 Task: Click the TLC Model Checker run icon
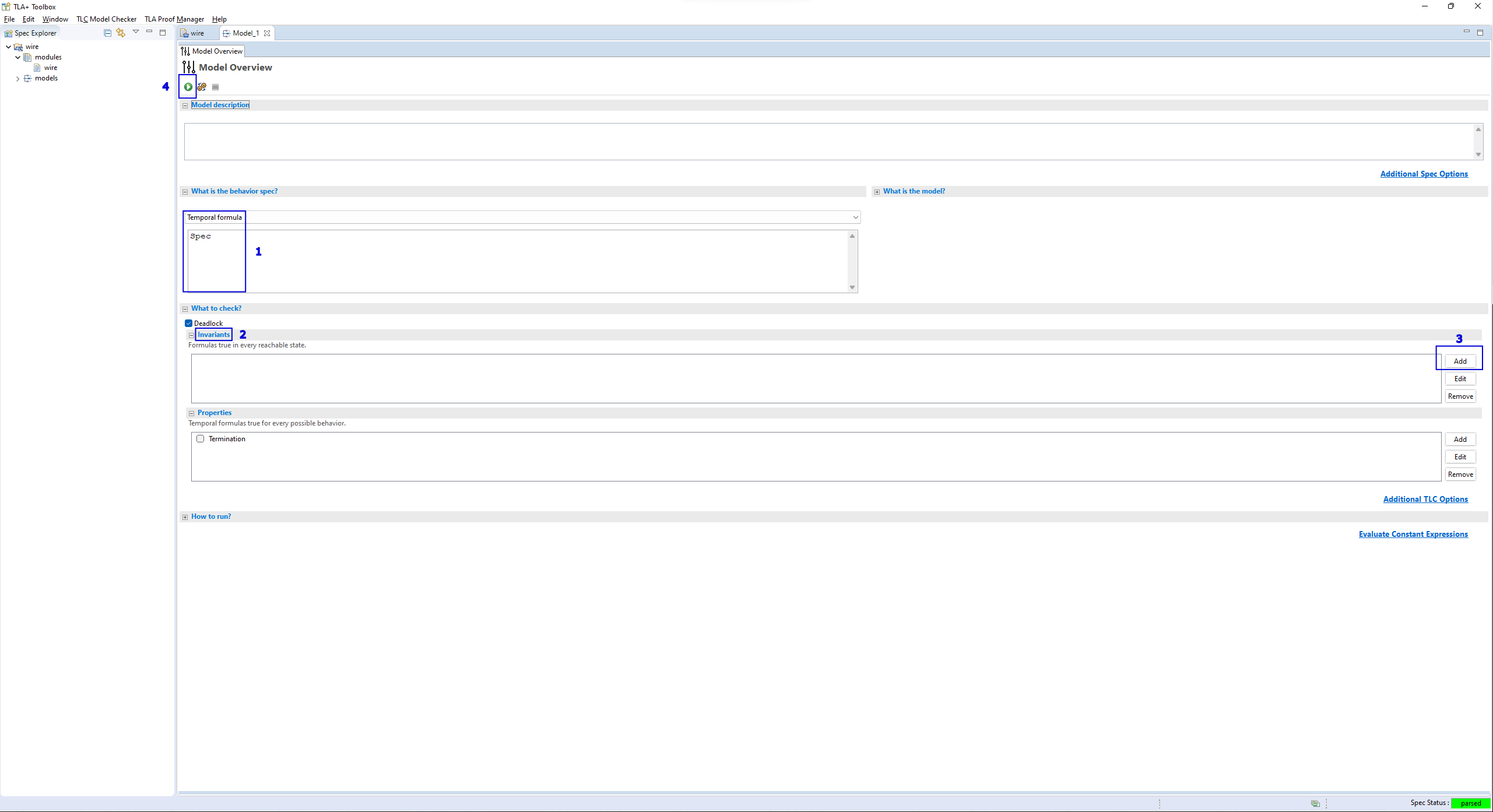[x=188, y=86]
